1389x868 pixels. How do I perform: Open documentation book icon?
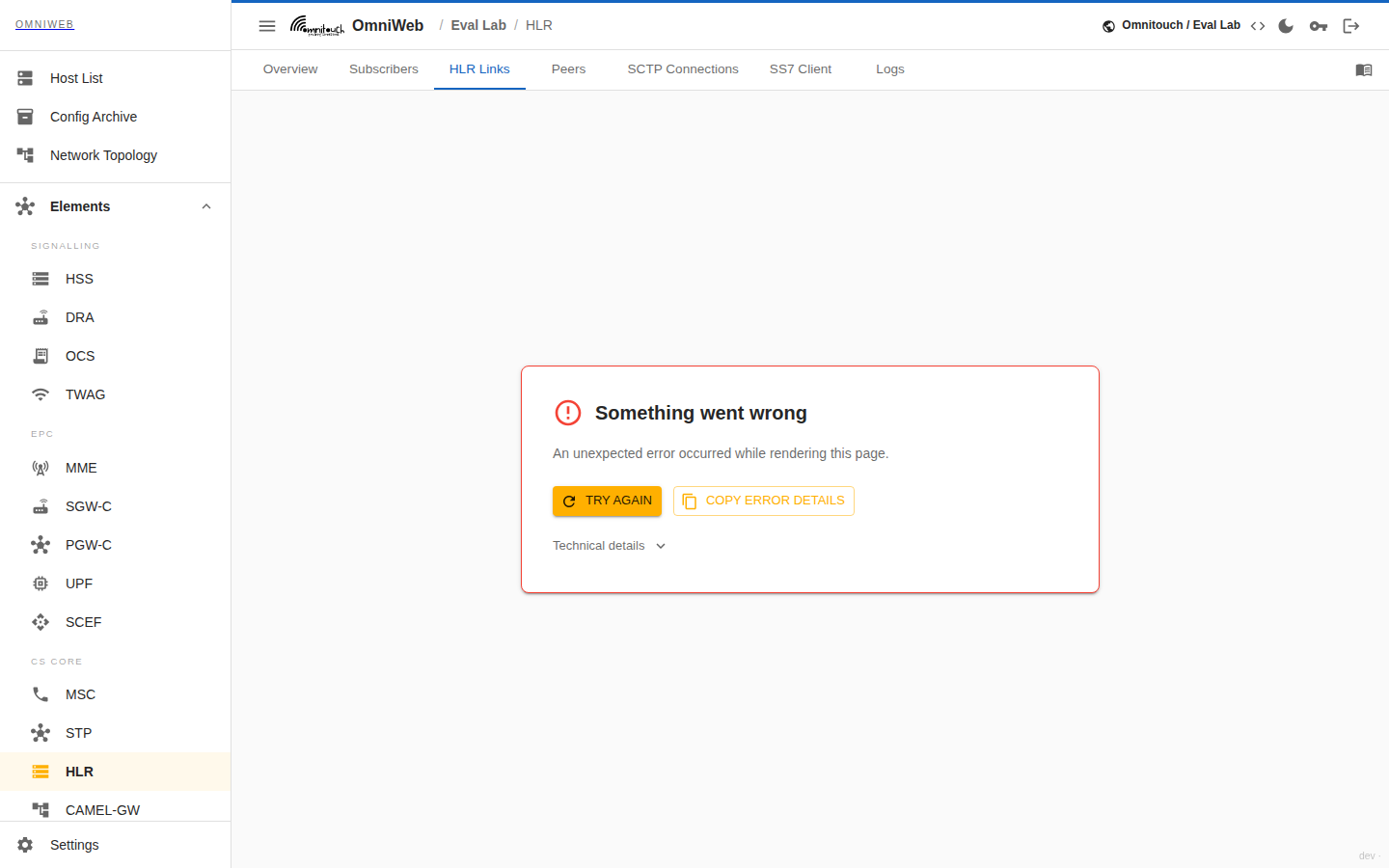tap(1364, 69)
